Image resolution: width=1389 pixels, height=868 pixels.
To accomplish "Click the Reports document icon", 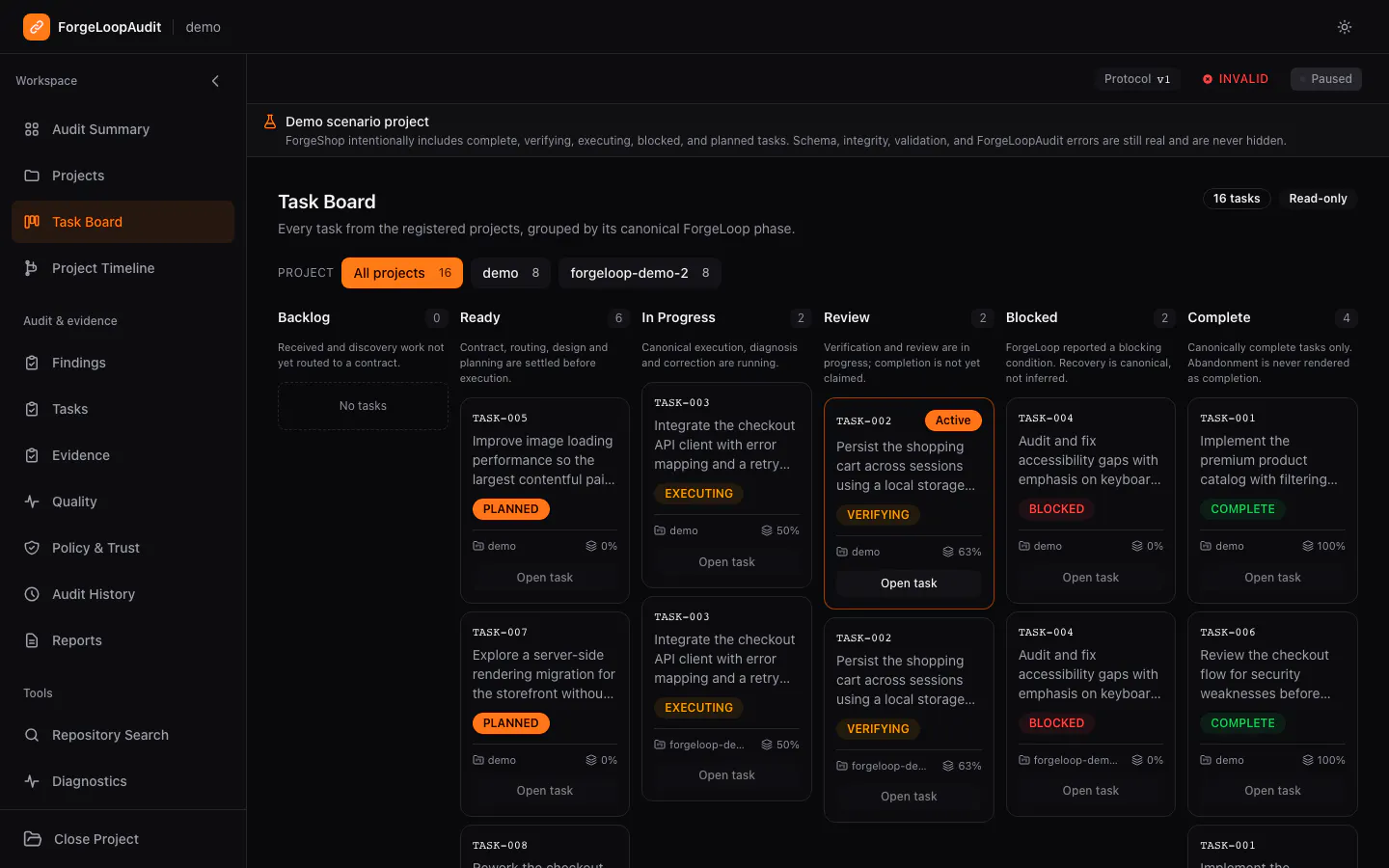I will coord(32,640).
